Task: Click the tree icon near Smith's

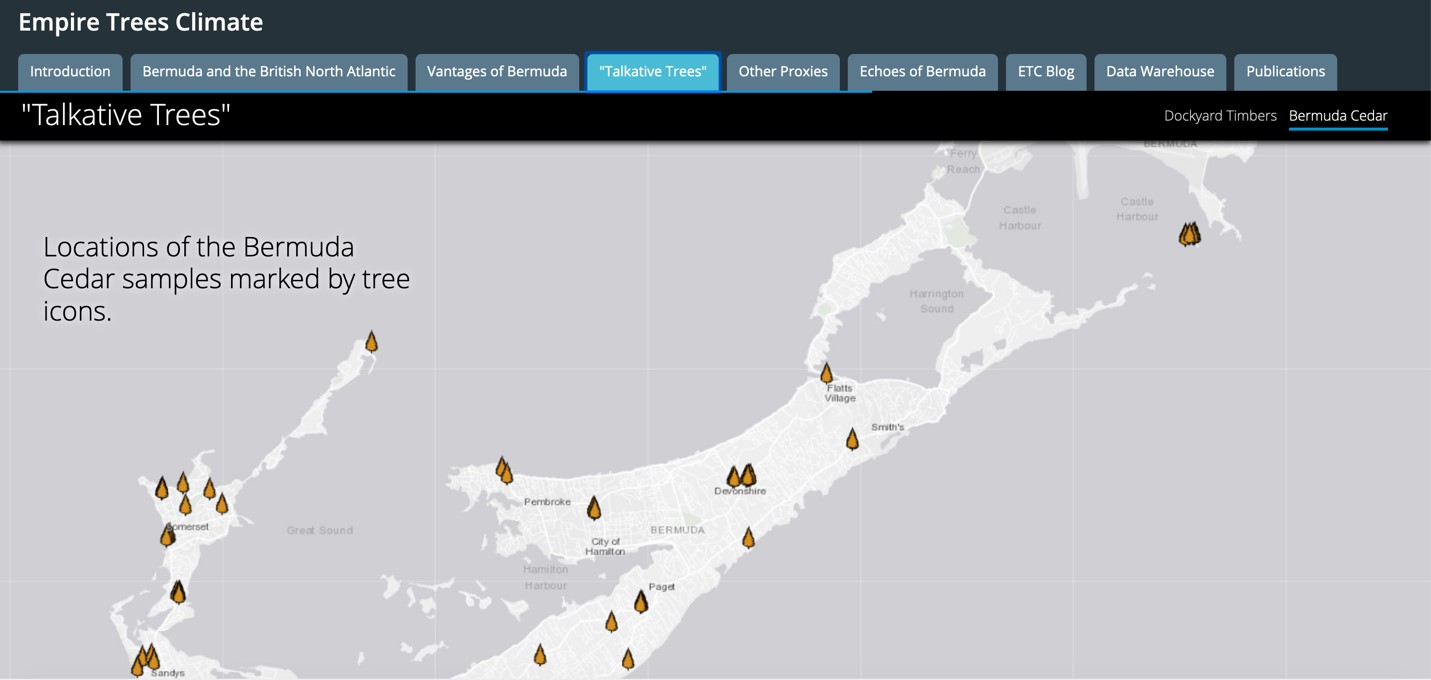Action: pos(852,439)
